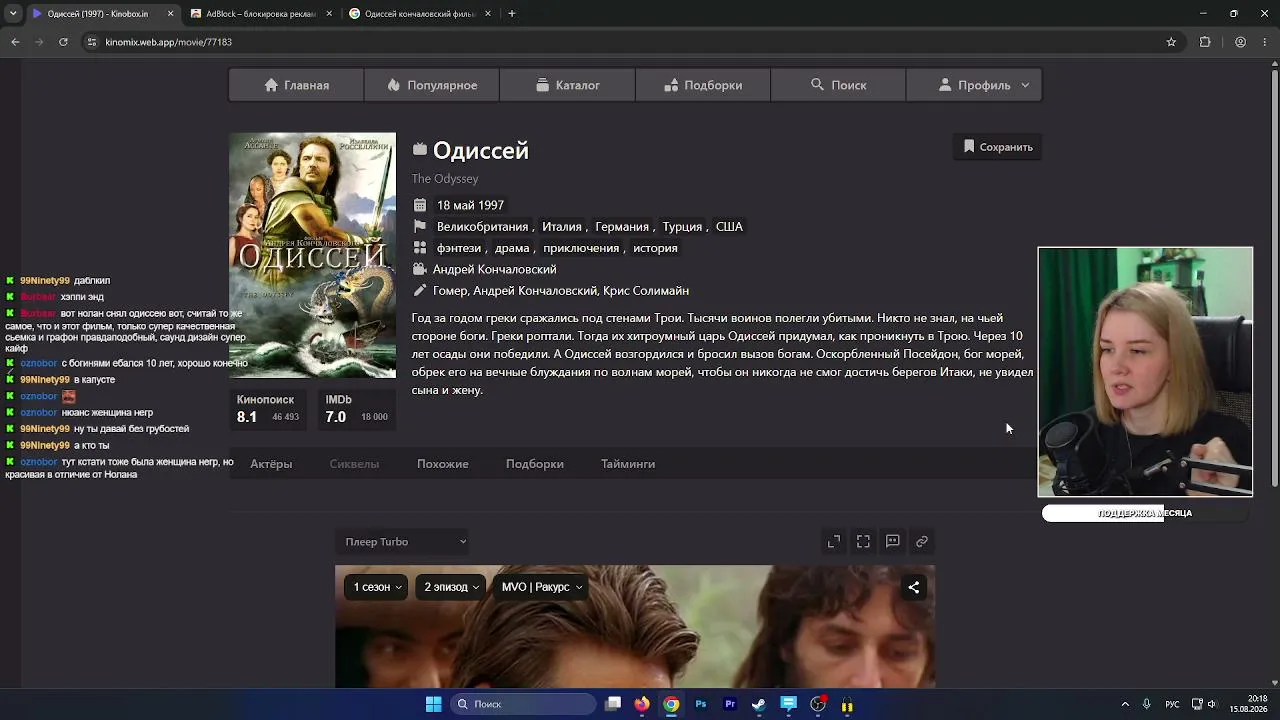Click the США country link
Image resolution: width=1280 pixels, height=720 pixels.
(x=729, y=227)
